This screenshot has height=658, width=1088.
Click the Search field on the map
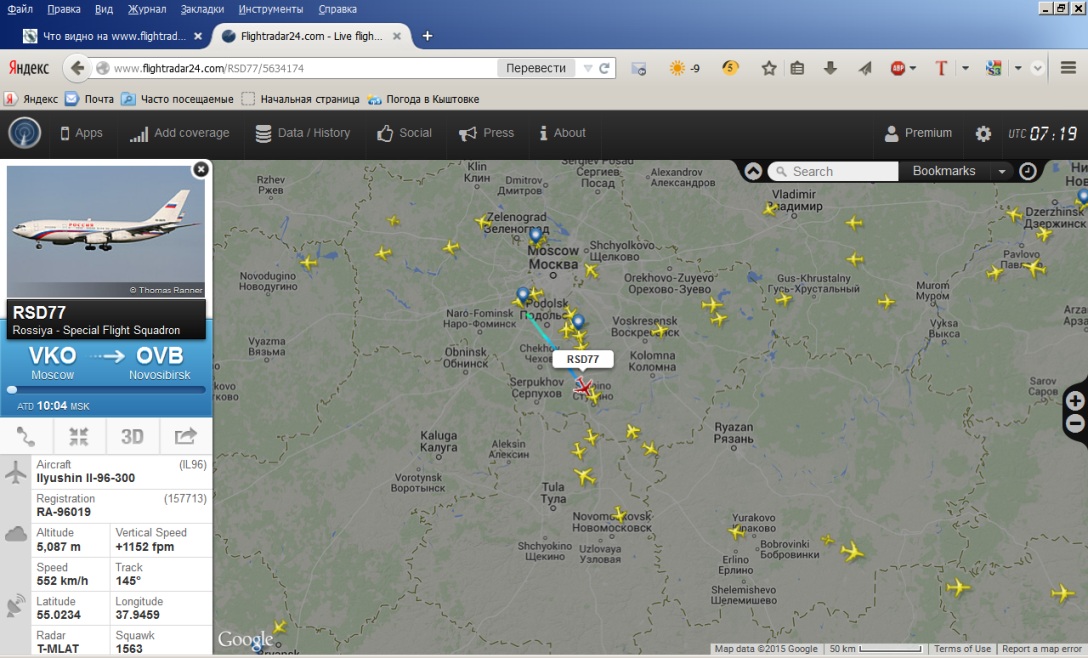click(833, 171)
